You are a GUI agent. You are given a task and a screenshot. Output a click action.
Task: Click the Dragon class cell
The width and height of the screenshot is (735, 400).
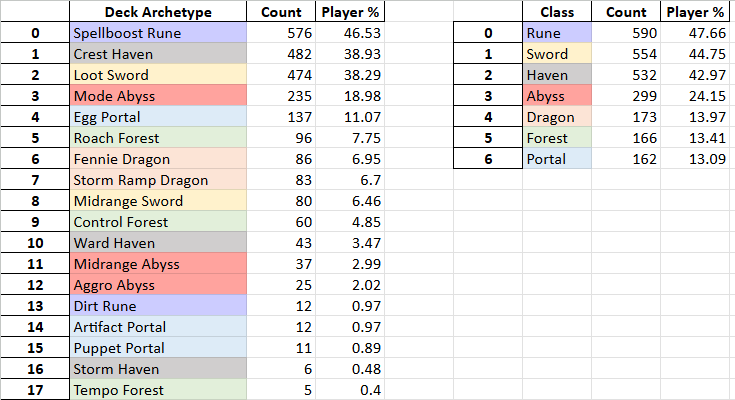tap(557, 117)
